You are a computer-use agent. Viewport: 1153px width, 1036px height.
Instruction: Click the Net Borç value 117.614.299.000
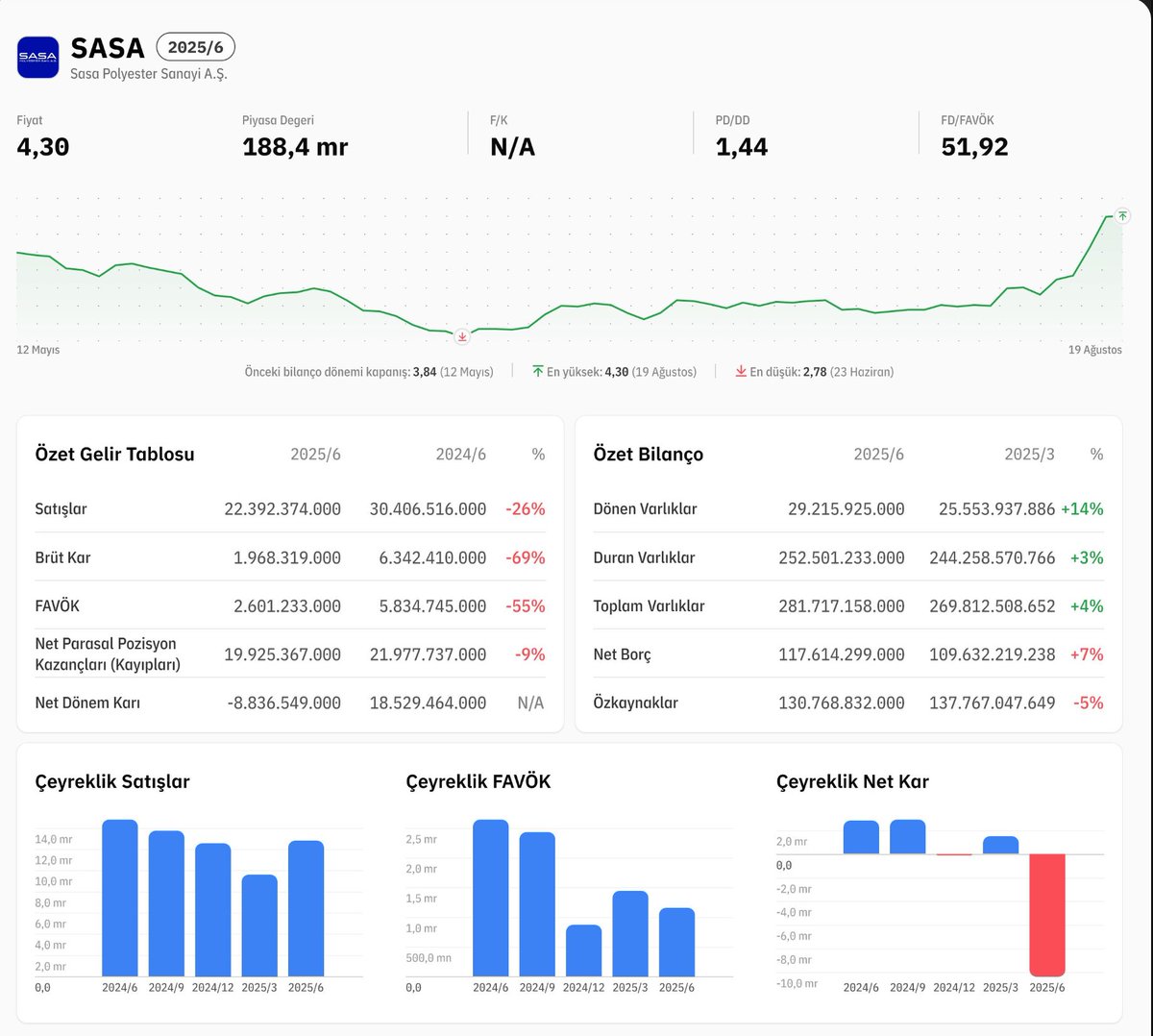[842, 654]
